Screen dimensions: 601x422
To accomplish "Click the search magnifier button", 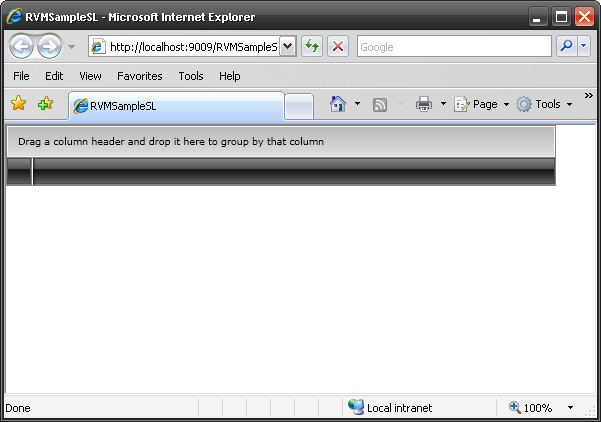I will 565,47.
